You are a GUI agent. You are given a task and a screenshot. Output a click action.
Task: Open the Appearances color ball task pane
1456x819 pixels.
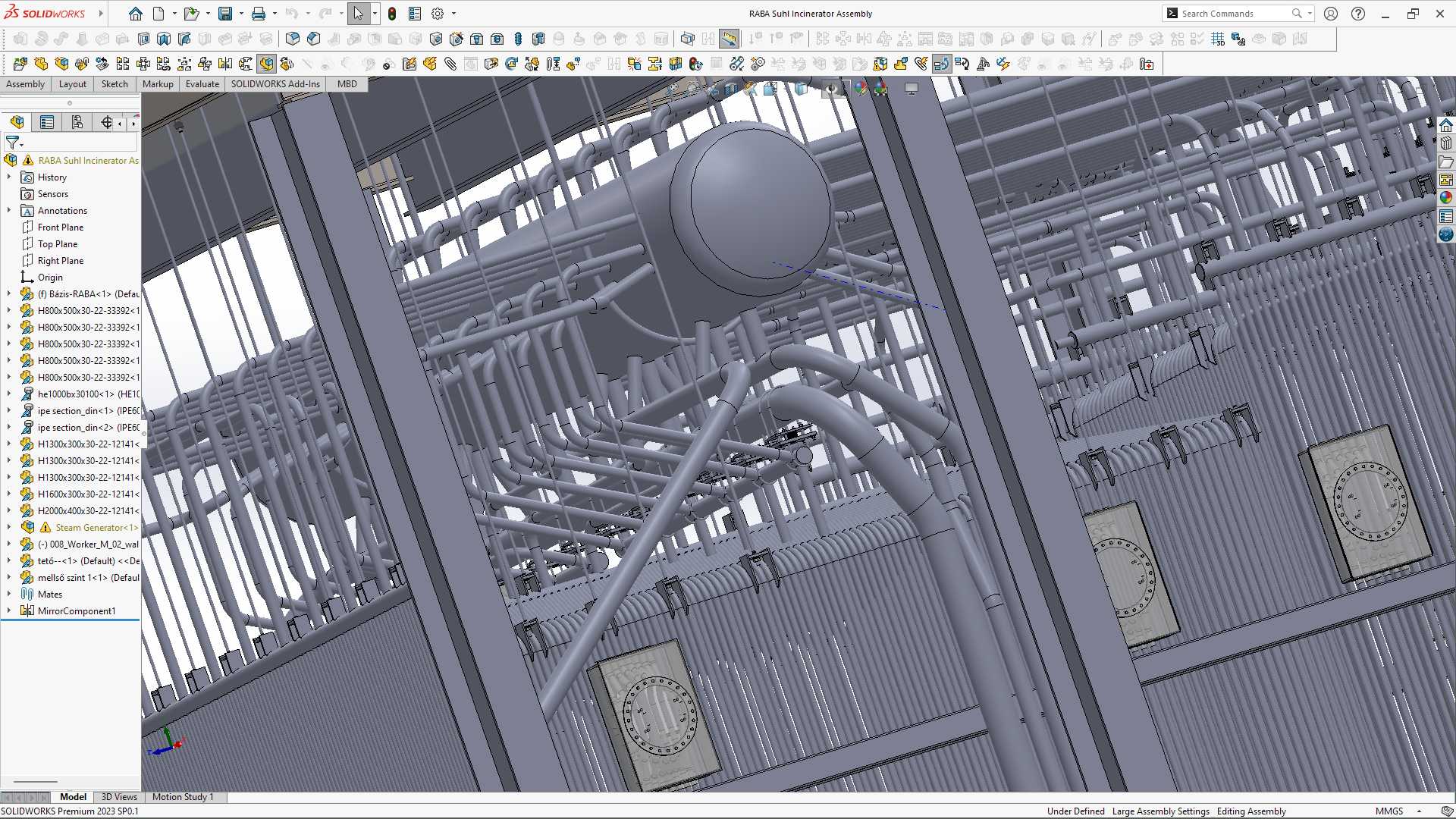click(1446, 197)
